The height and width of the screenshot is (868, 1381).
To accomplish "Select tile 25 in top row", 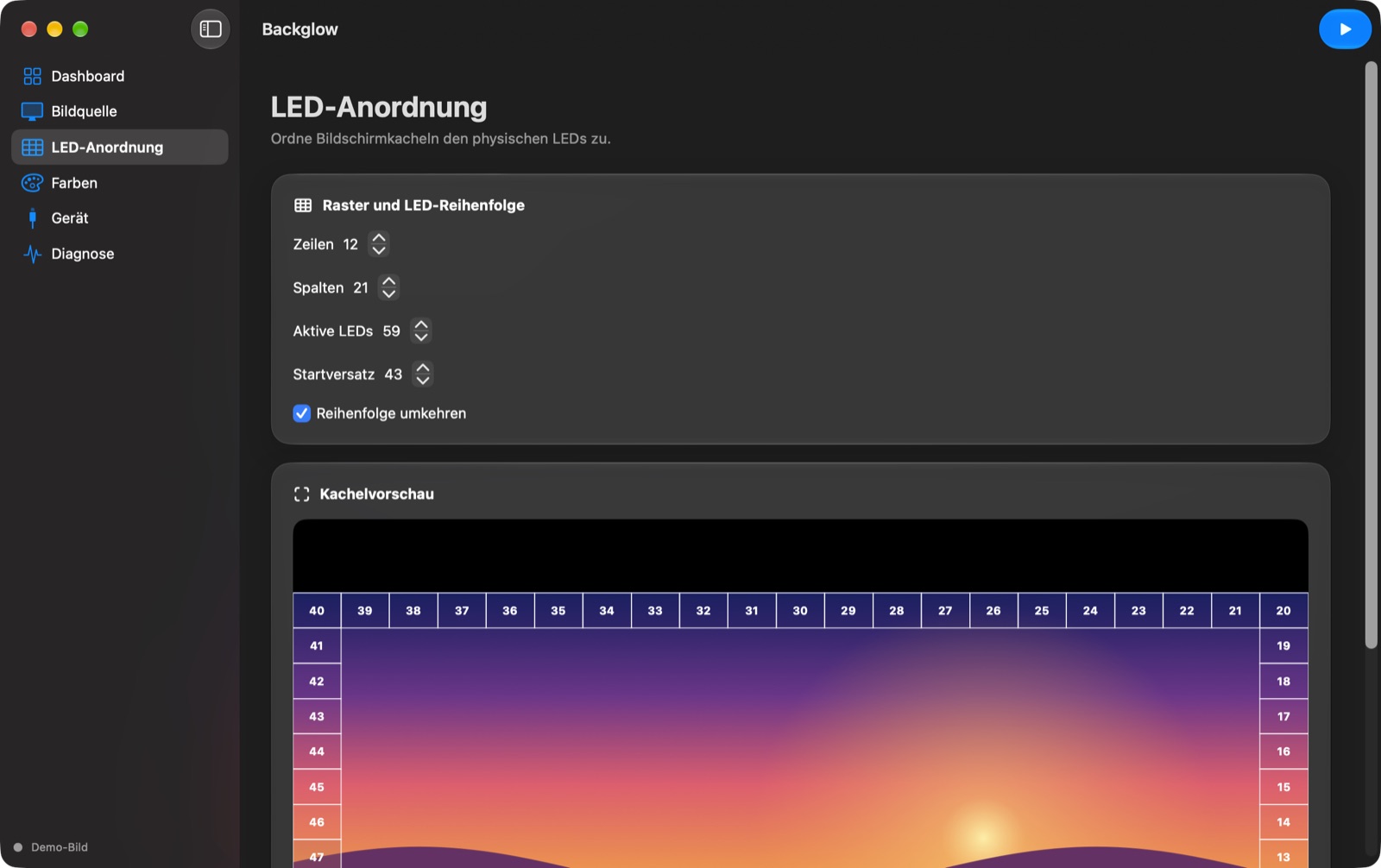I will (x=1042, y=610).
